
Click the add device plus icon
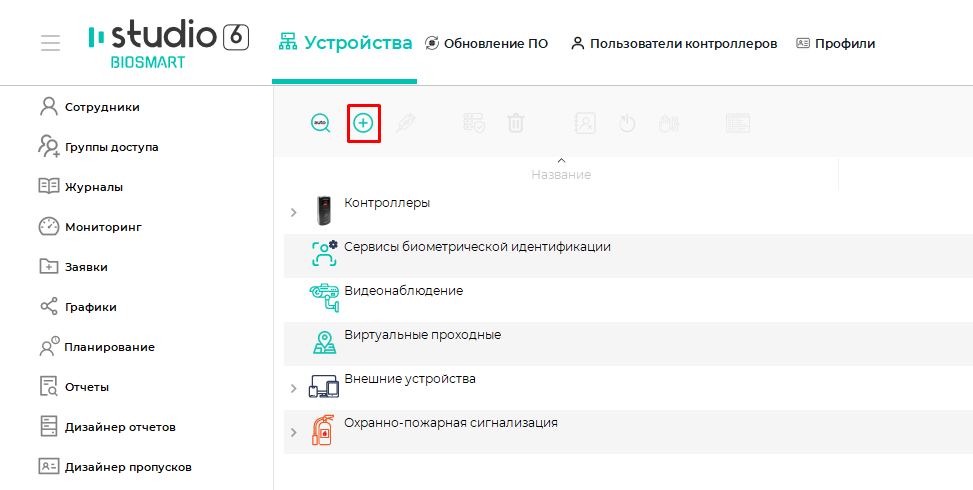363,123
